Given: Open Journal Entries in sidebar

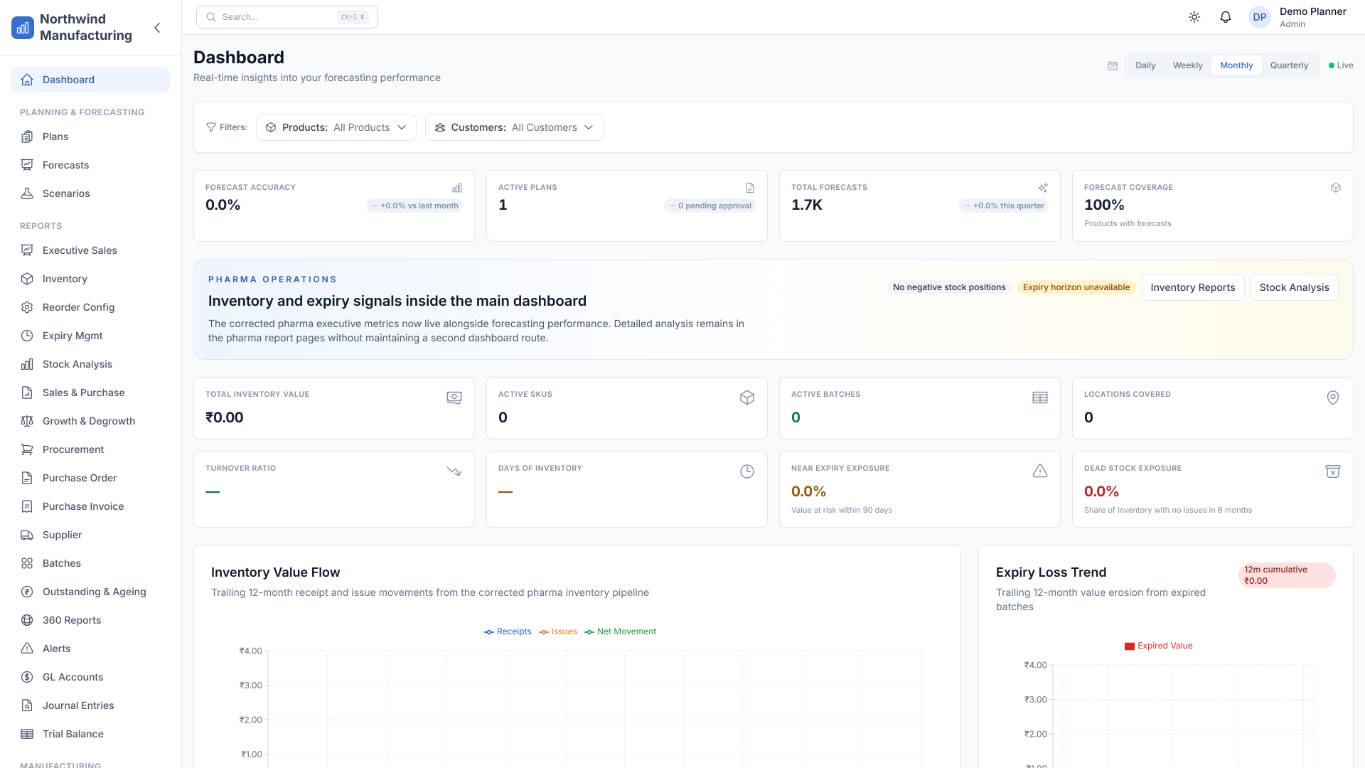Looking at the screenshot, I should [x=90, y=705].
